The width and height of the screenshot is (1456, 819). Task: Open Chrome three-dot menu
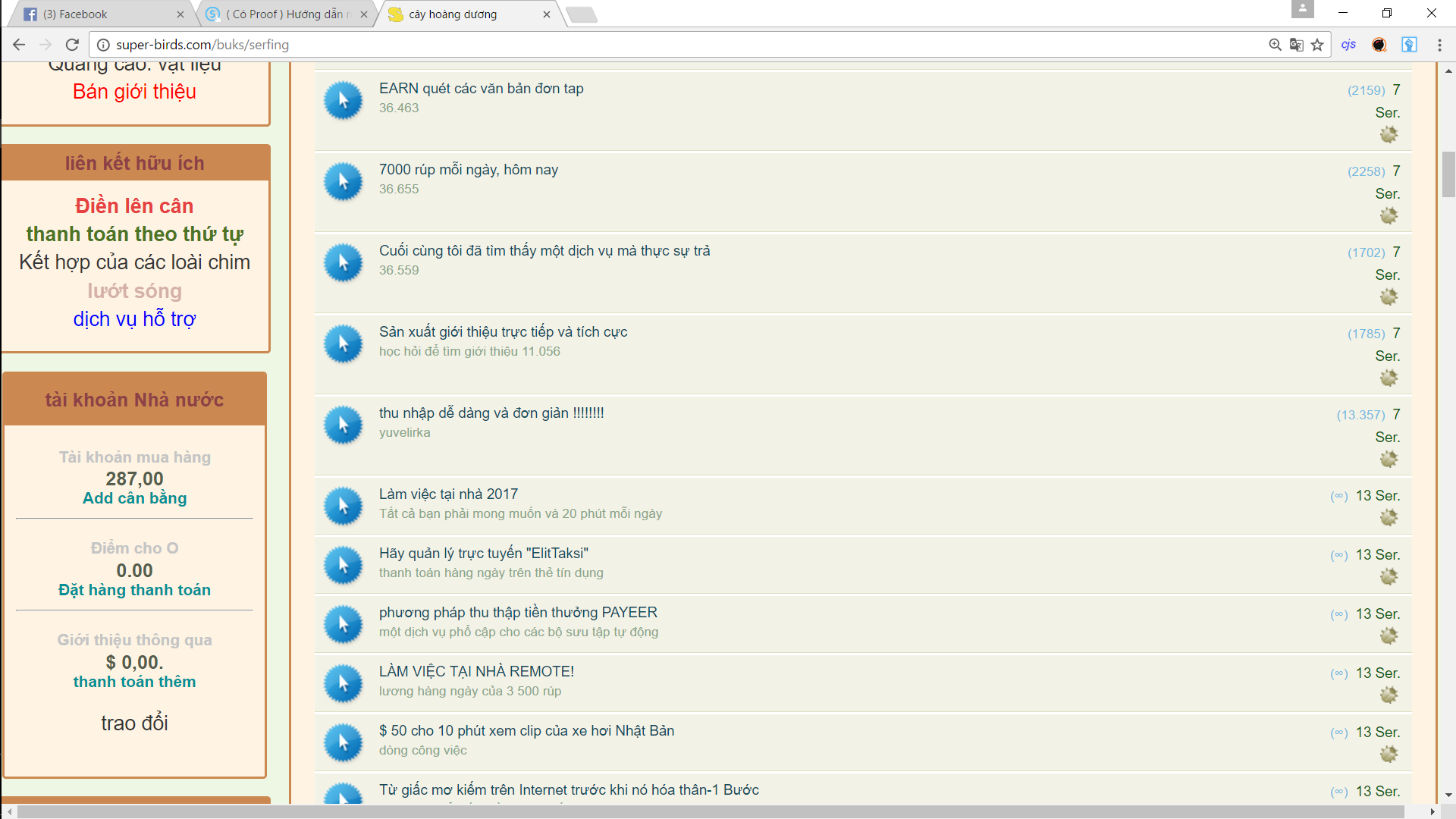point(1439,45)
